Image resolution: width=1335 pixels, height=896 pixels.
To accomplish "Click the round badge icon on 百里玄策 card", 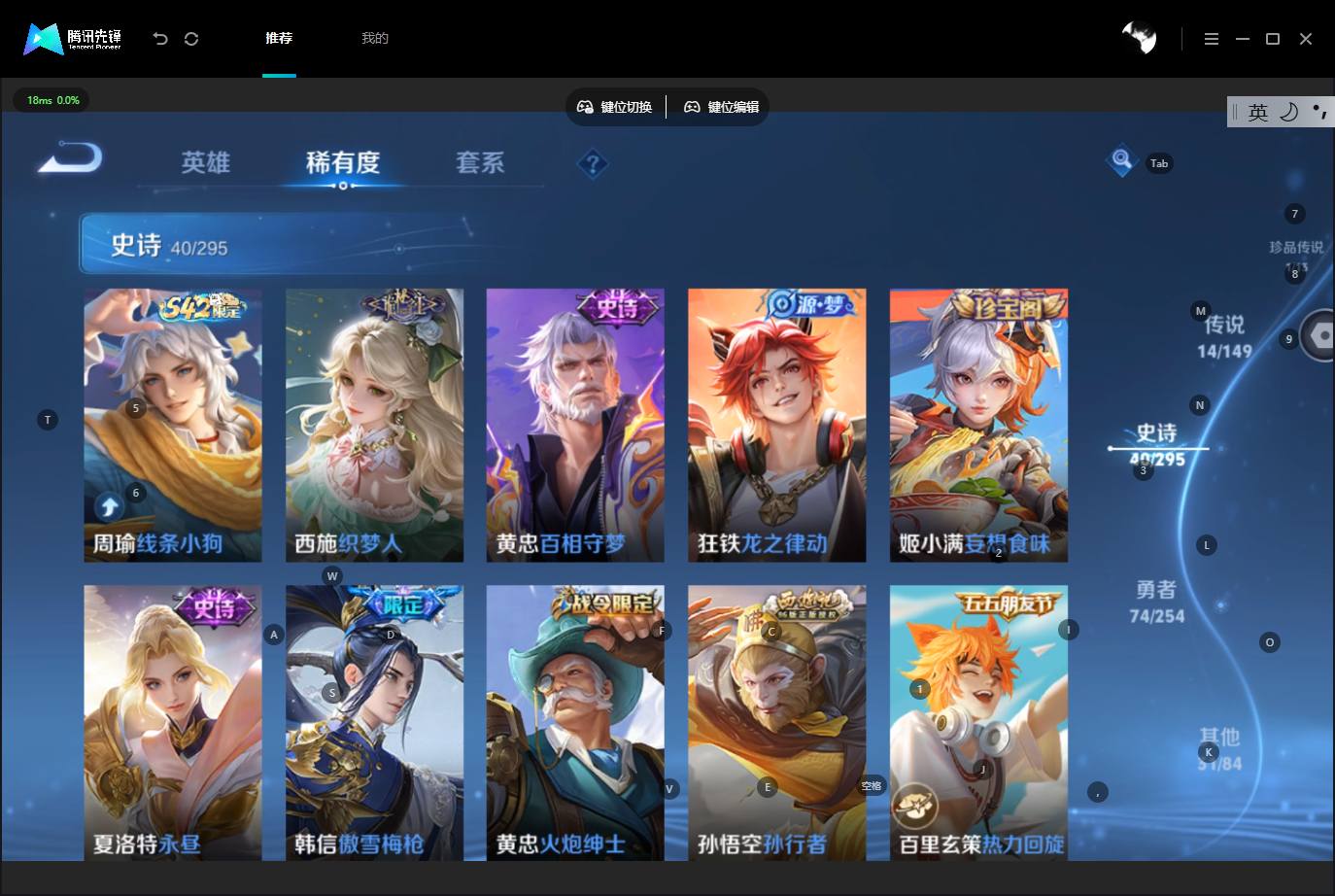I will (x=914, y=806).
